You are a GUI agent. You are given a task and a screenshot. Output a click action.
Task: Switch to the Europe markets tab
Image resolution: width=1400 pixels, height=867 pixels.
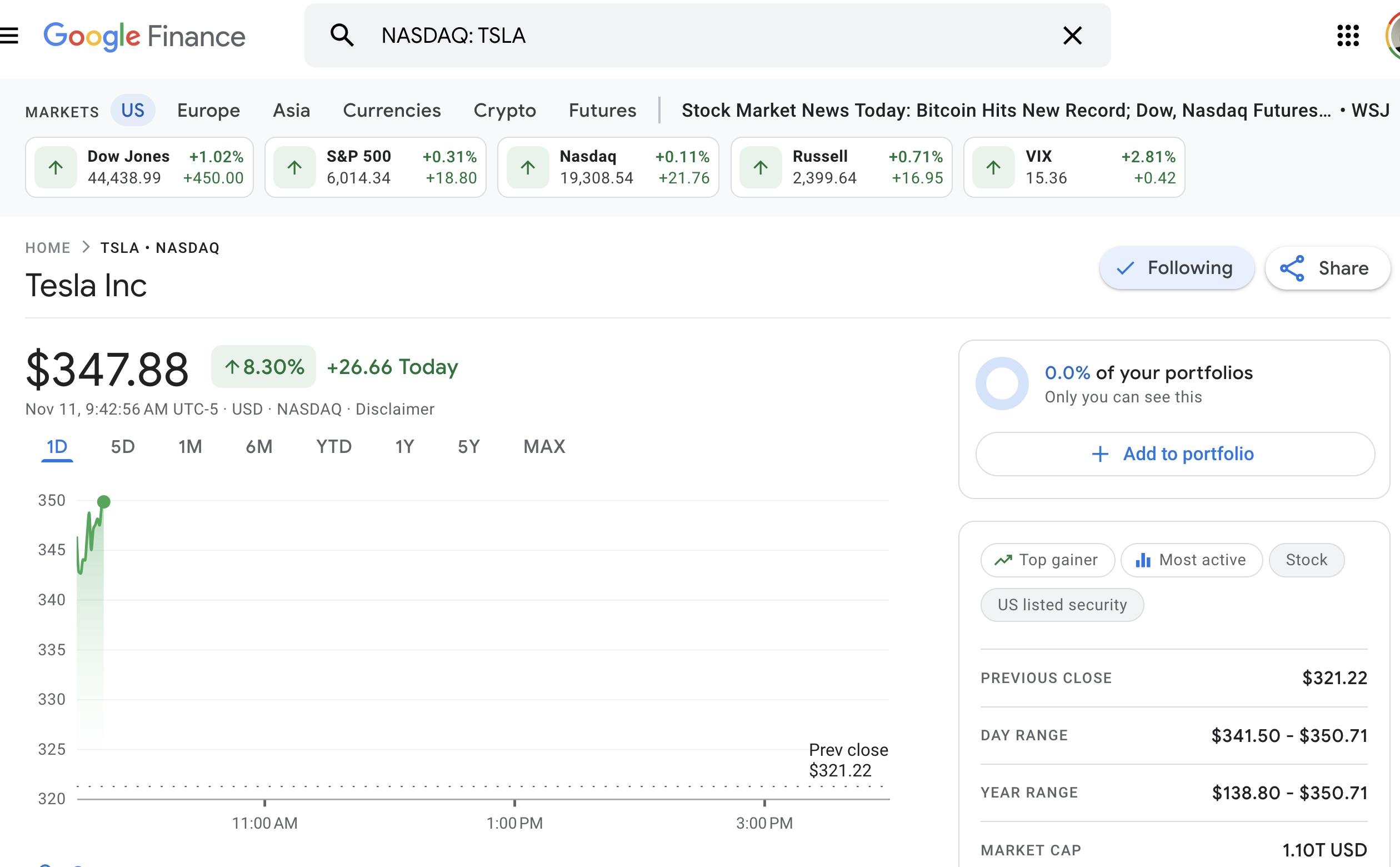208,110
